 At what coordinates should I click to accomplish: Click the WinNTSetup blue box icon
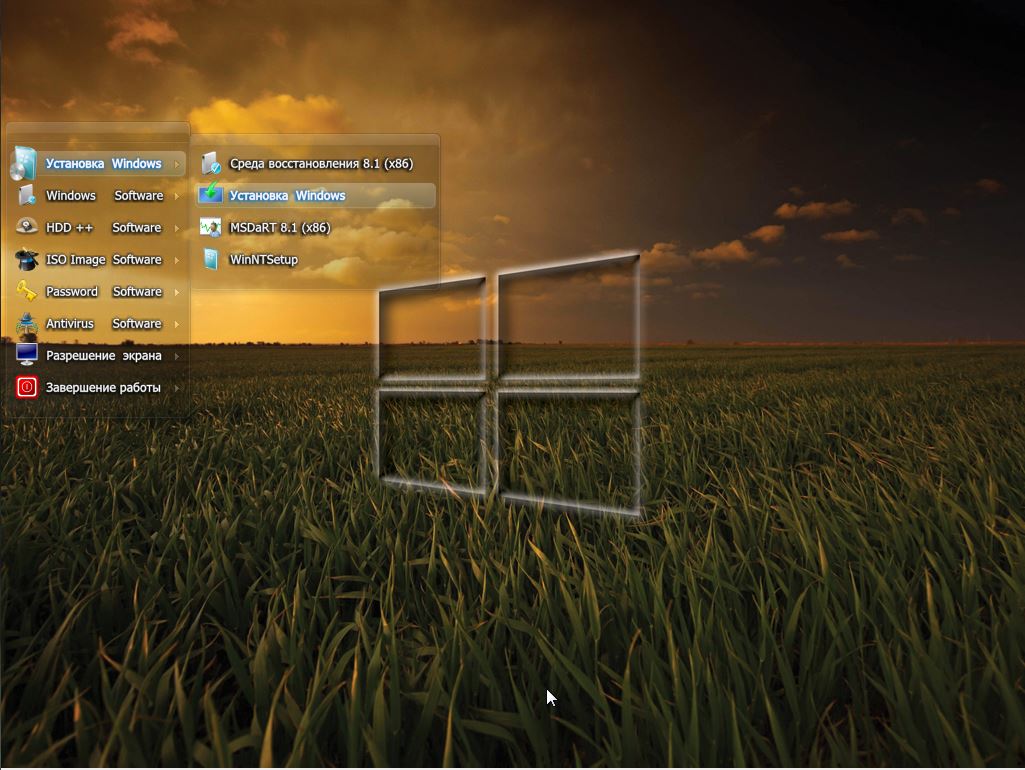click(x=210, y=259)
